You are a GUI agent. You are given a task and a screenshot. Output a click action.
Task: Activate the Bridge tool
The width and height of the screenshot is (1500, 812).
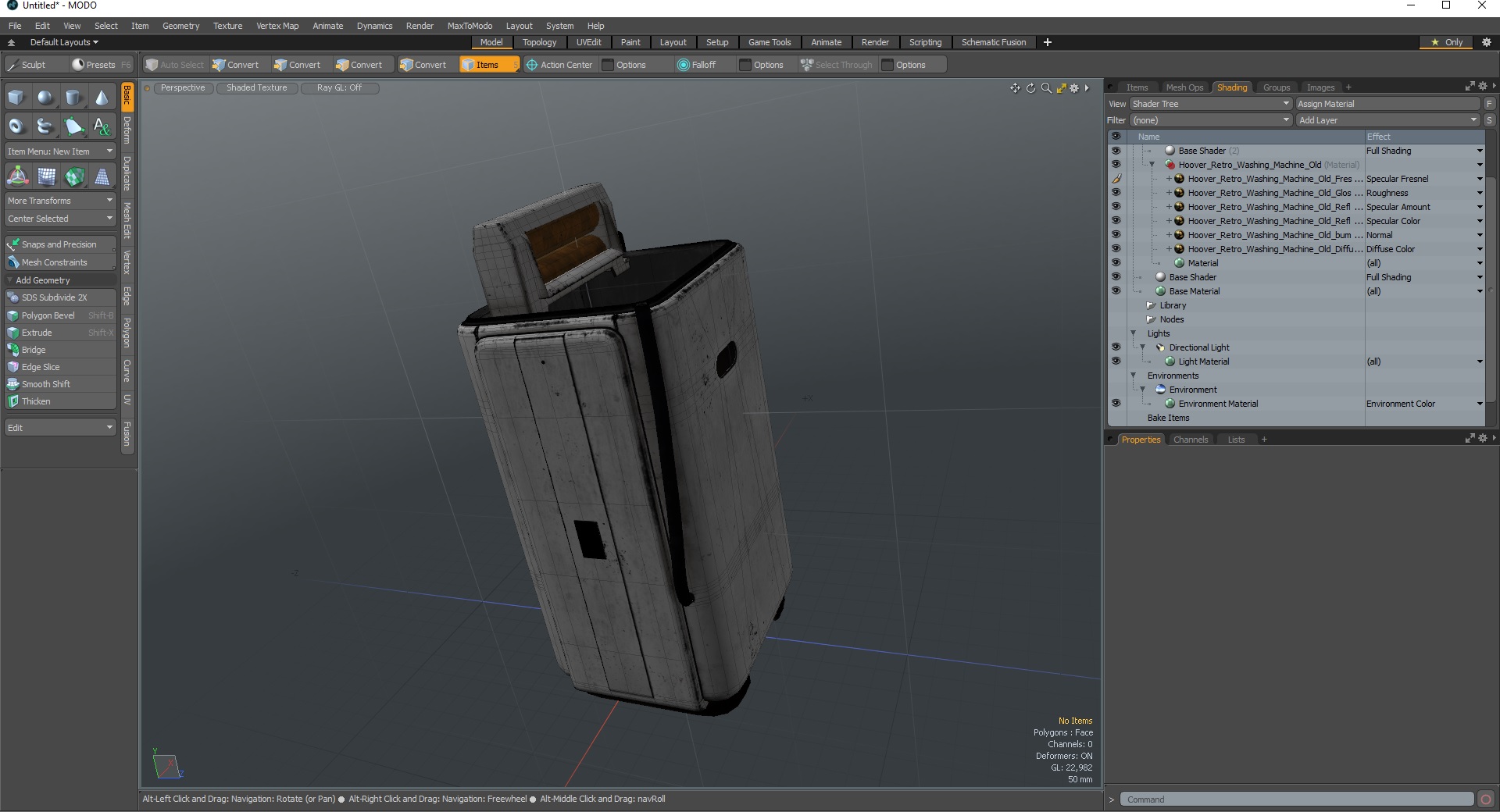(60, 350)
